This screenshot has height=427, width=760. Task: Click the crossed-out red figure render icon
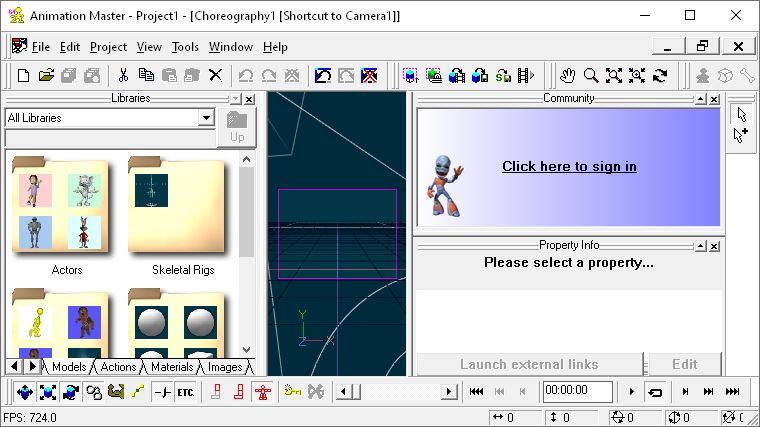tap(369, 76)
